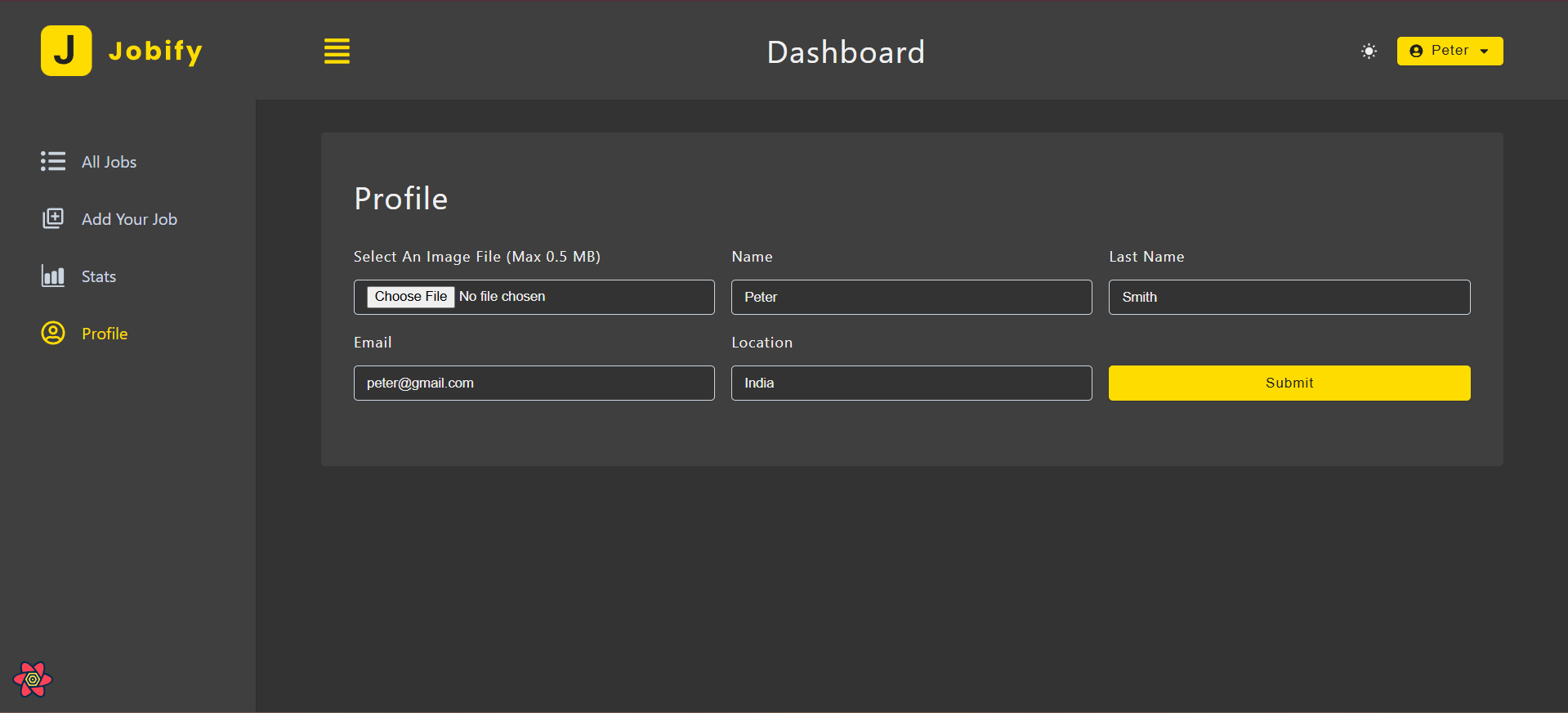Click the Add Your Job plus icon
The width and height of the screenshot is (1568, 713).
pos(53,218)
